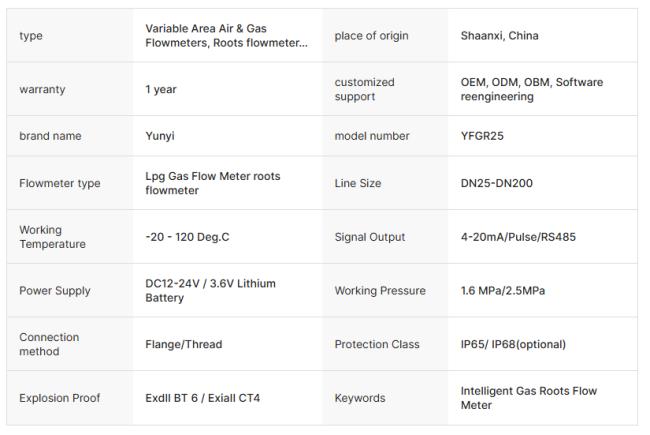Click the brand name value 'Yunyi'
Screen dimensions: 650x435
[x=162, y=136]
